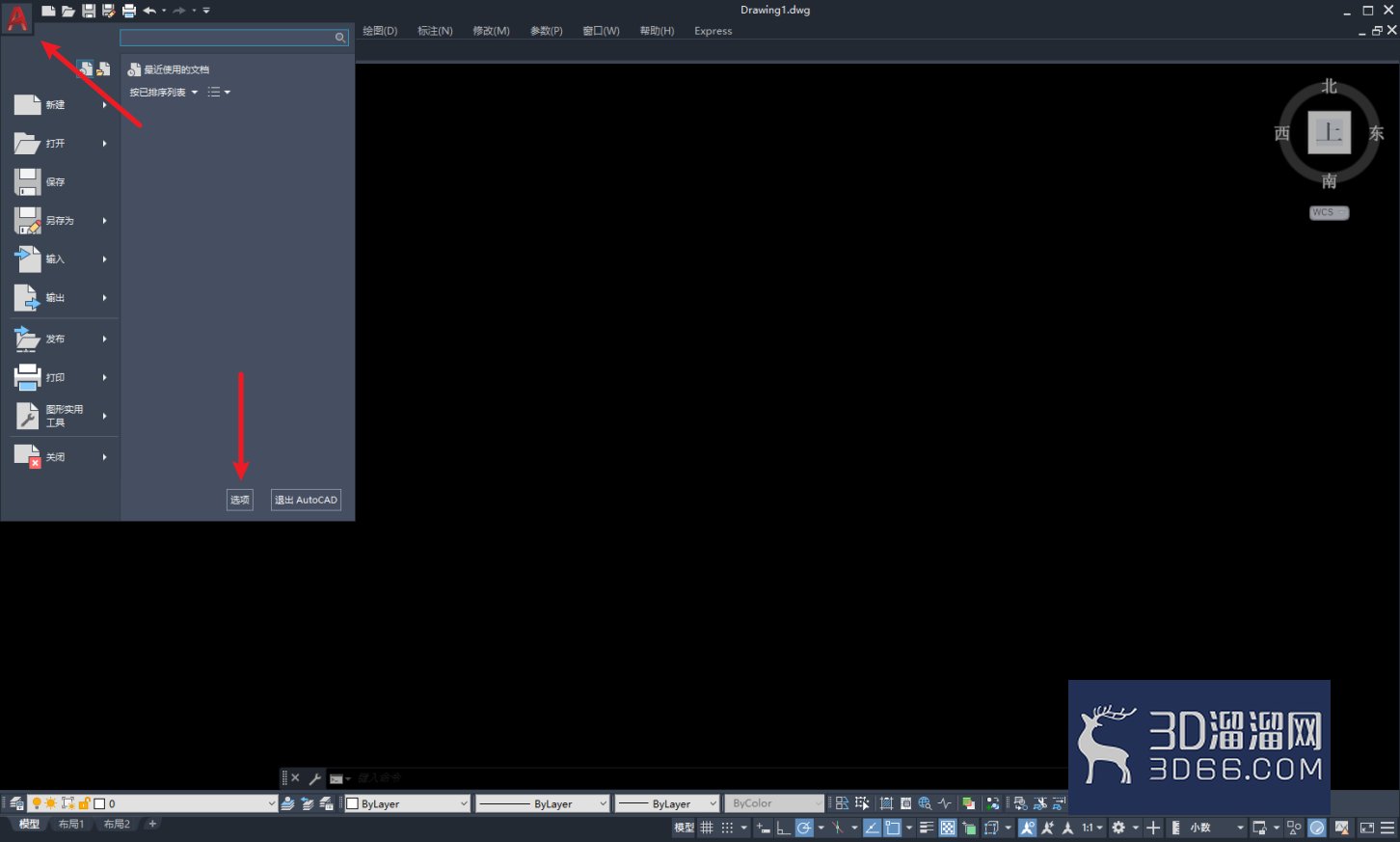Toggle snap mode in status bar
Image resolution: width=1400 pixels, height=842 pixels.
pos(728,828)
